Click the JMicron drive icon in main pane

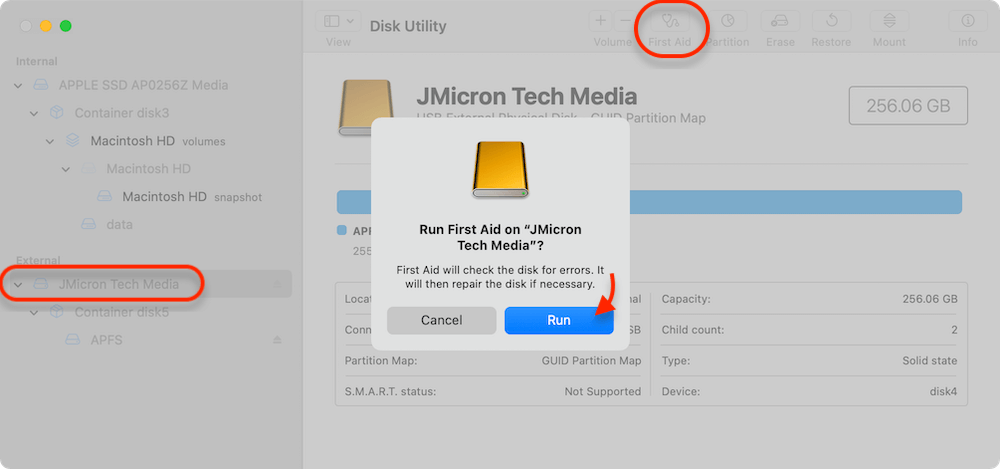click(365, 107)
